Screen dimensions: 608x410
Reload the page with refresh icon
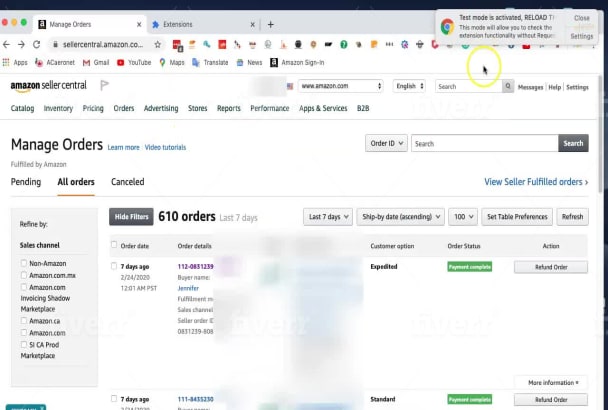tap(36, 45)
